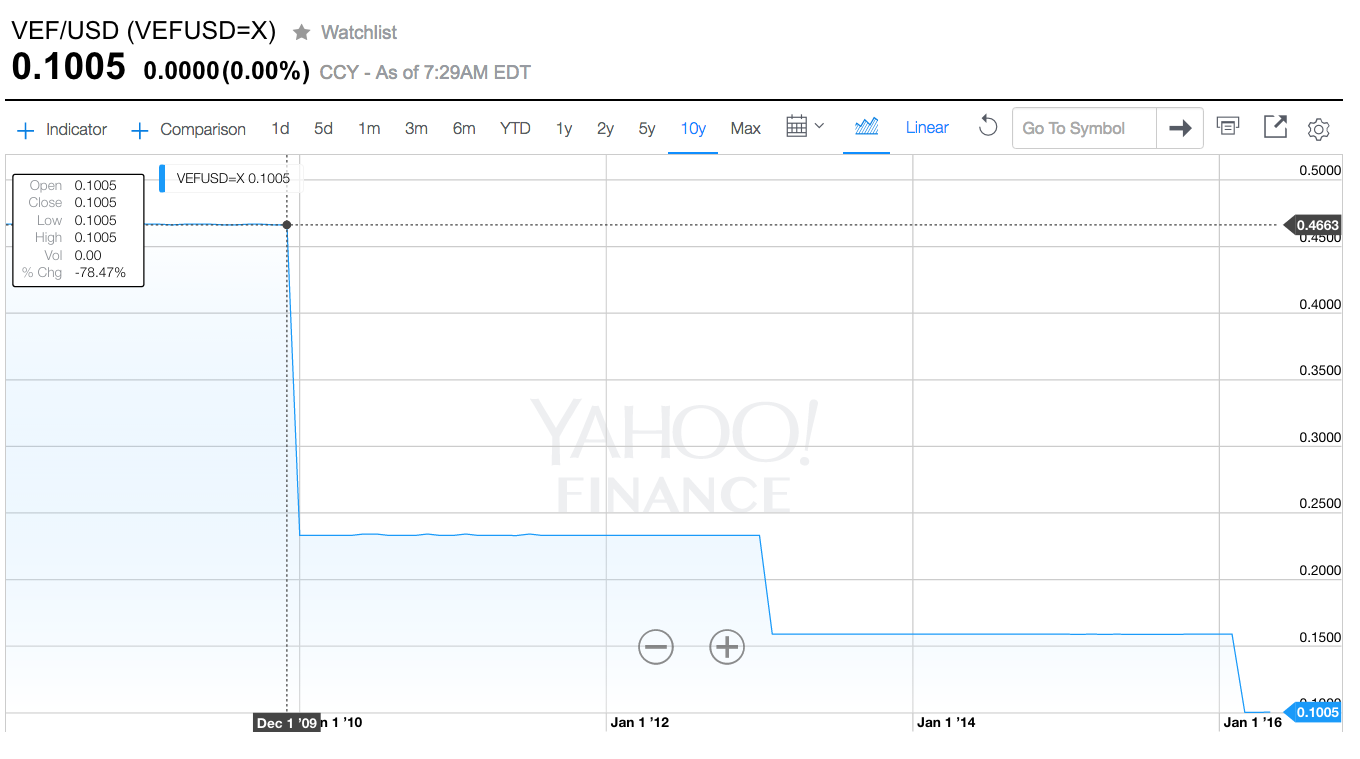Add a Comparison symbol
The width and height of the screenshot is (1360, 759).
pyautogui.click(x=188, y=130)
